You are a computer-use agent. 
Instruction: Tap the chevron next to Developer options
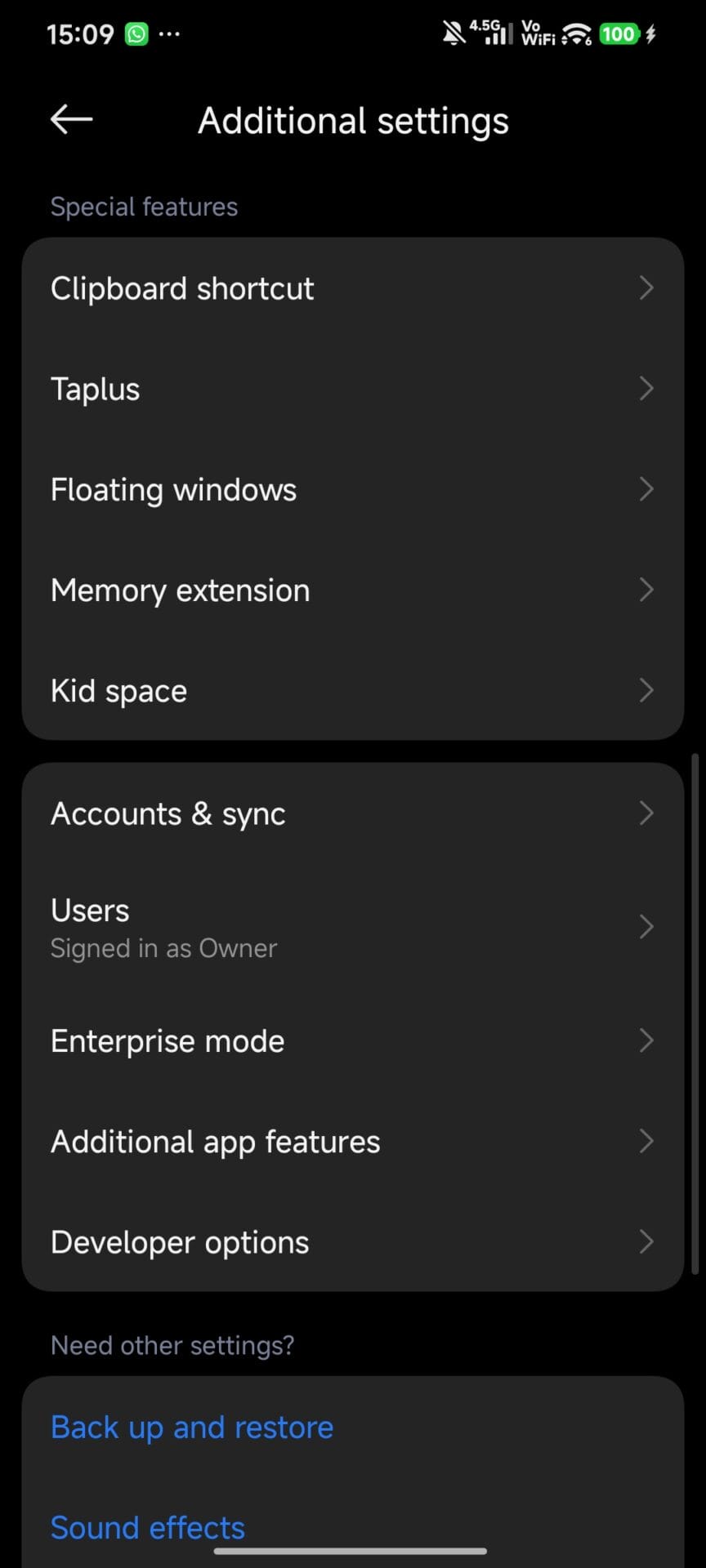point(646,1242)
